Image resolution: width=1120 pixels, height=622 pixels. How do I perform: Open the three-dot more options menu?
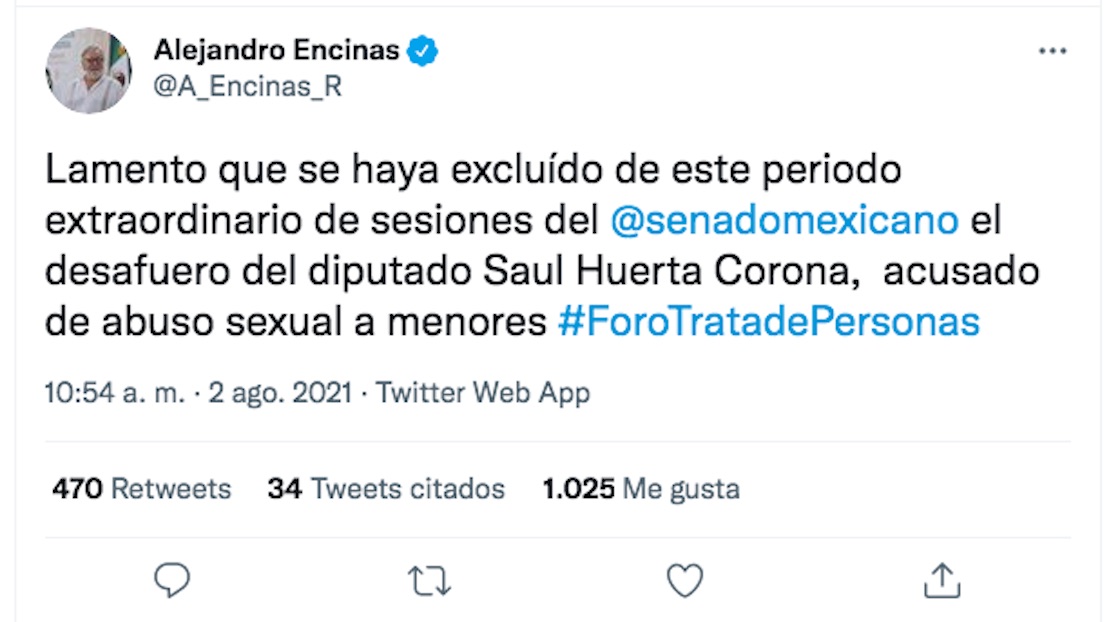(1052, 51)
